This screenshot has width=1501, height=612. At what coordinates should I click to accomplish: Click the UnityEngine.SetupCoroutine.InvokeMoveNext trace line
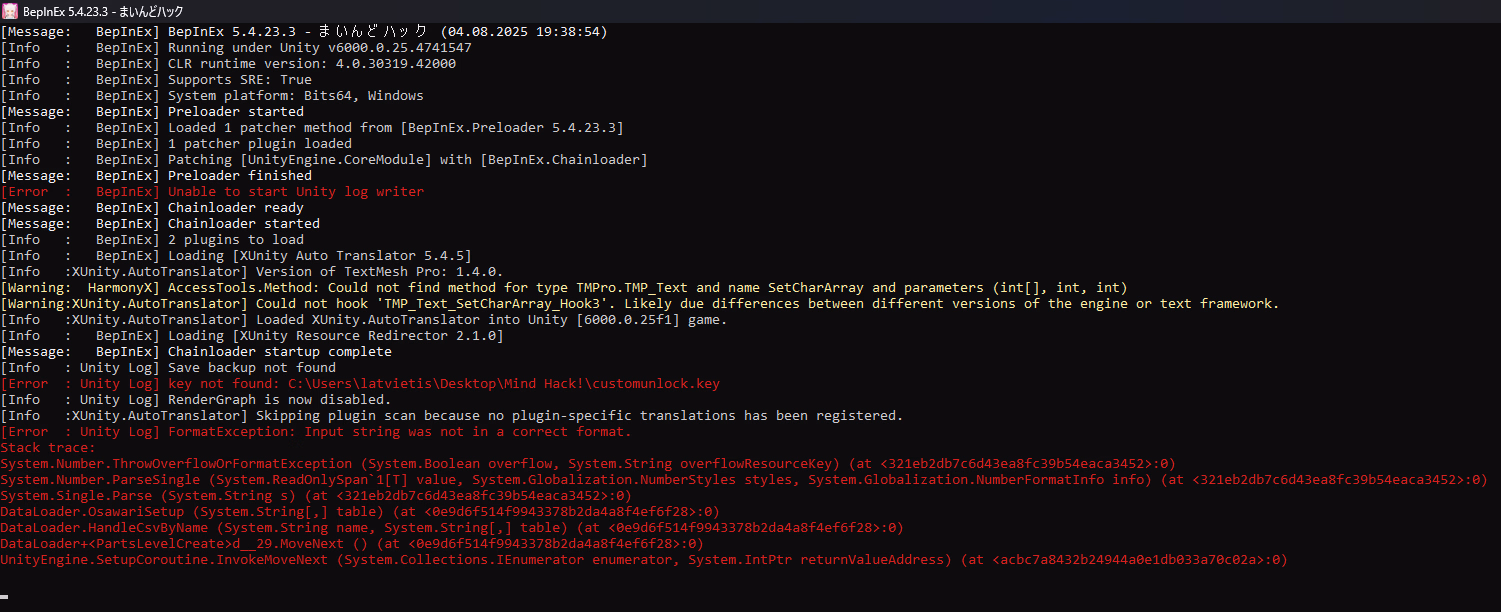pos(643,560)
